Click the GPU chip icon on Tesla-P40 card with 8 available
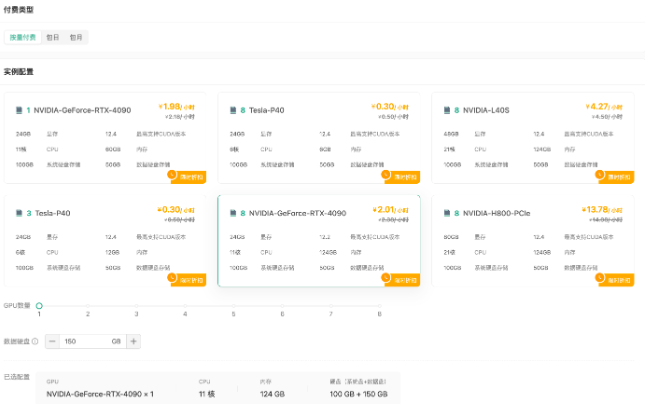The height and width of the screenshot is (404, 645). (x=233, y=110)
